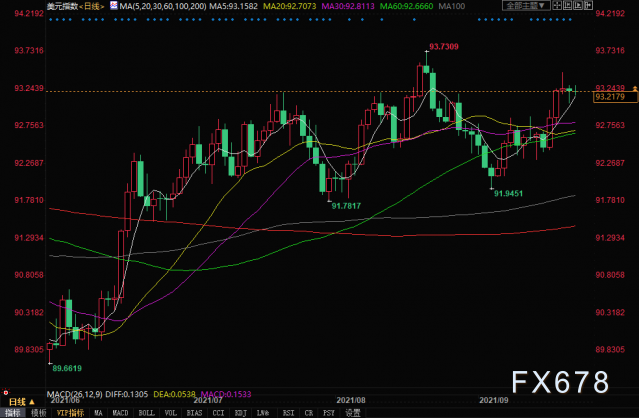Screen dimensions: 640x418
Task: Open the 全部主题 theme dropdown
Action: point(525,5)
